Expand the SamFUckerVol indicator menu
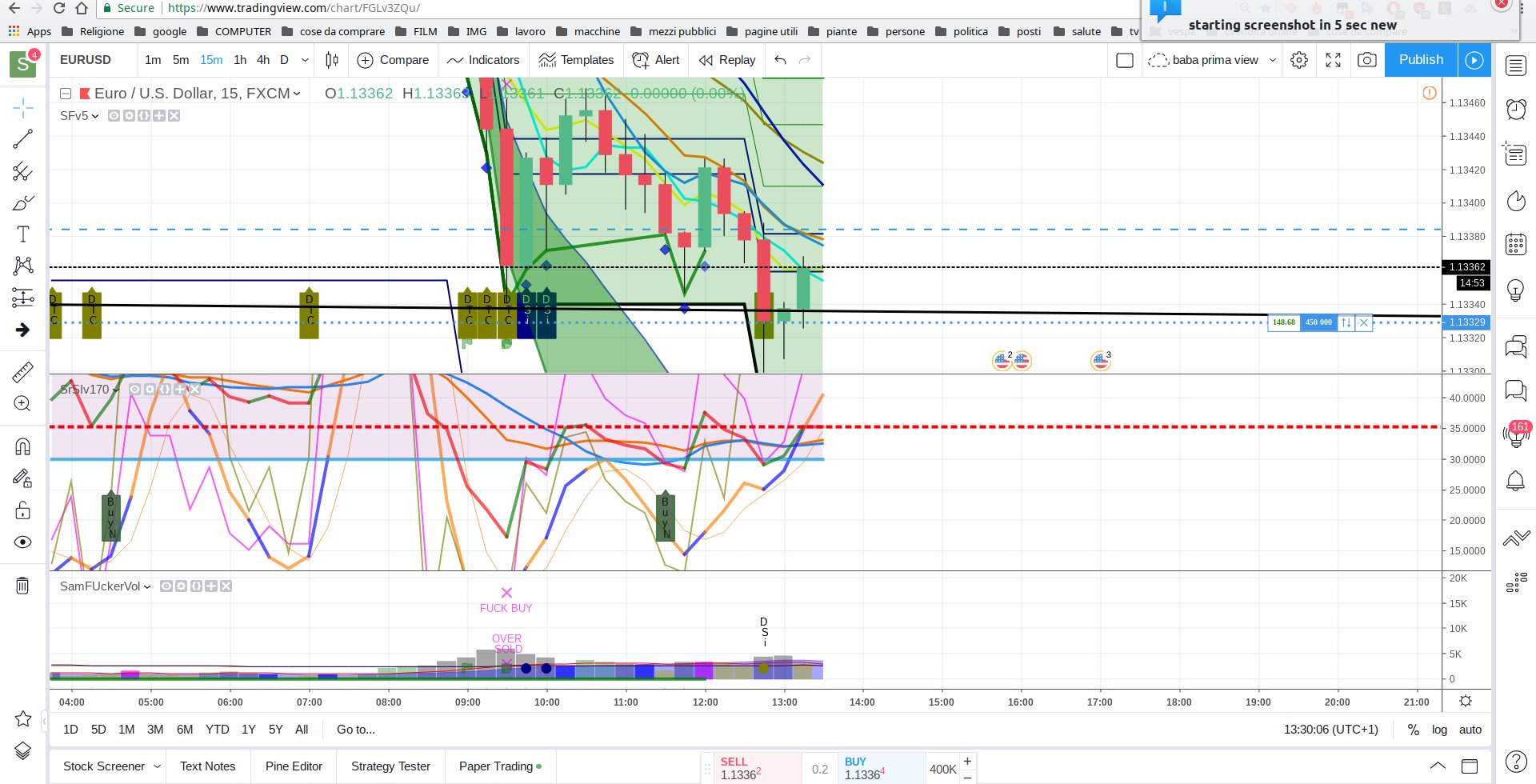 point(147,586)
